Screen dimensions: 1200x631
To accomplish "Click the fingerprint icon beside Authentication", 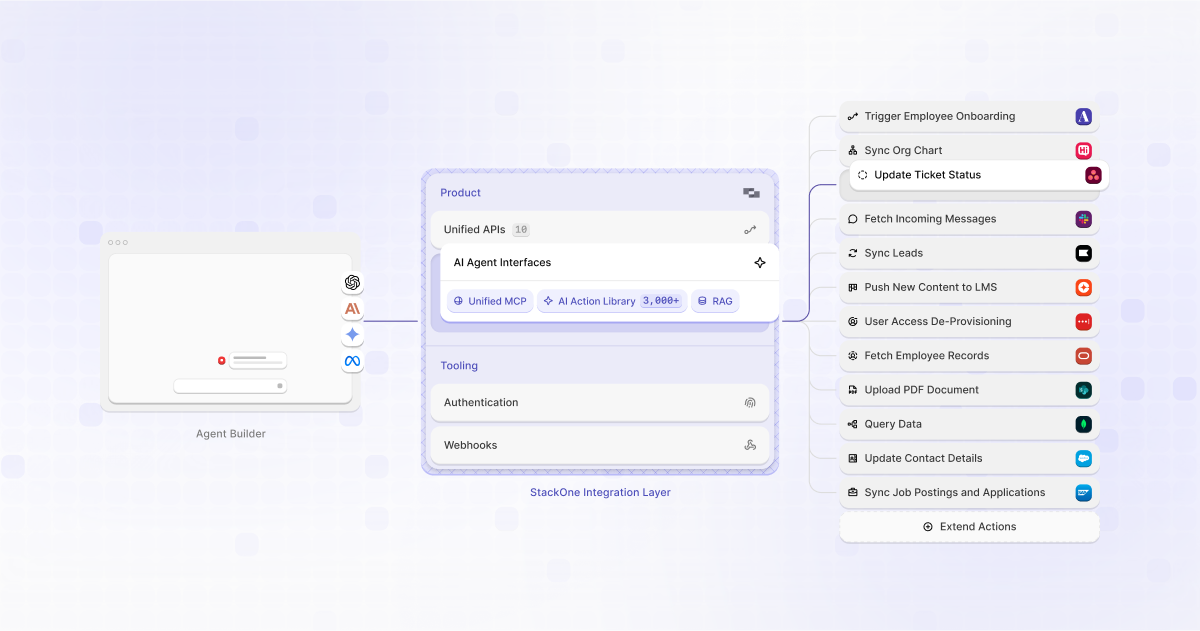I will coord(750,402).
